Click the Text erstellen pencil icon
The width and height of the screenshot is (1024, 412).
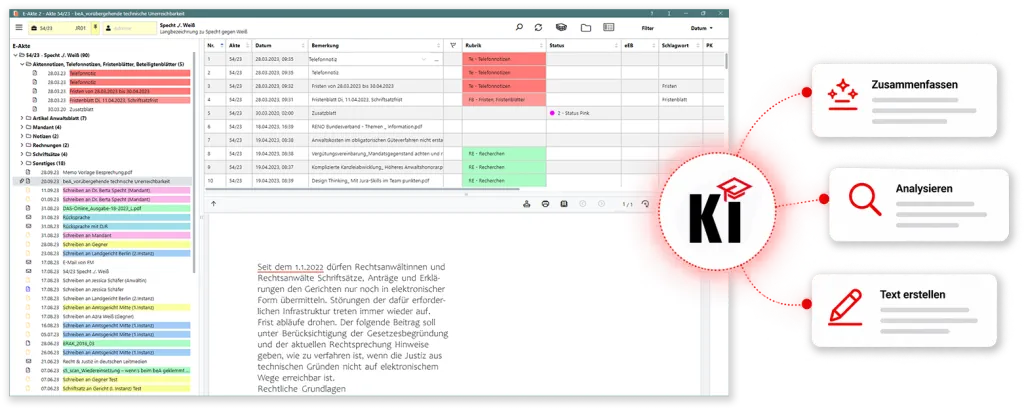tap(845, 307)
